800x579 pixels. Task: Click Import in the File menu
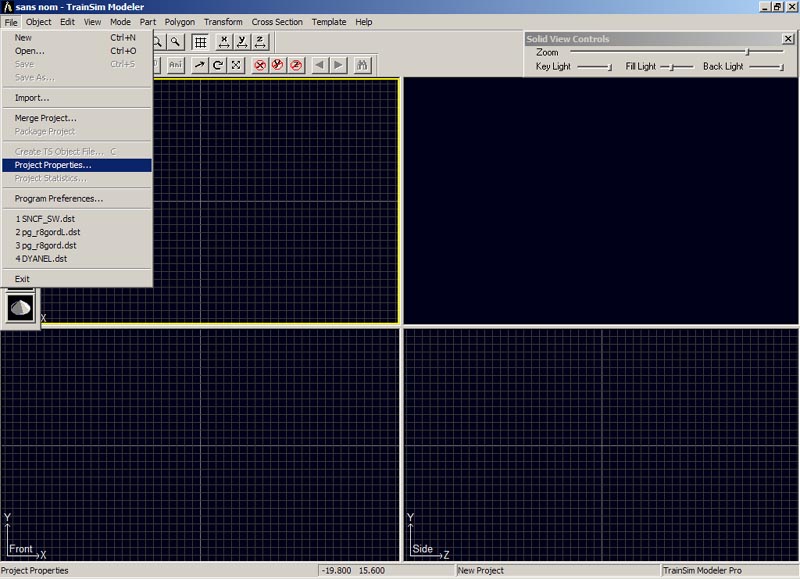point(32,98)
